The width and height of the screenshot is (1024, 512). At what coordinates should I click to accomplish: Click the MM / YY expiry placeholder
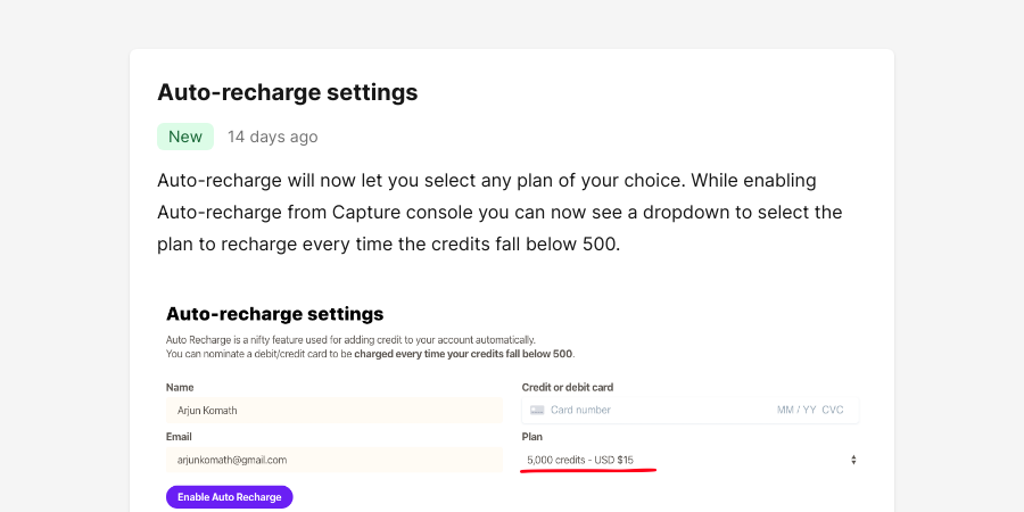coord(796,410)
